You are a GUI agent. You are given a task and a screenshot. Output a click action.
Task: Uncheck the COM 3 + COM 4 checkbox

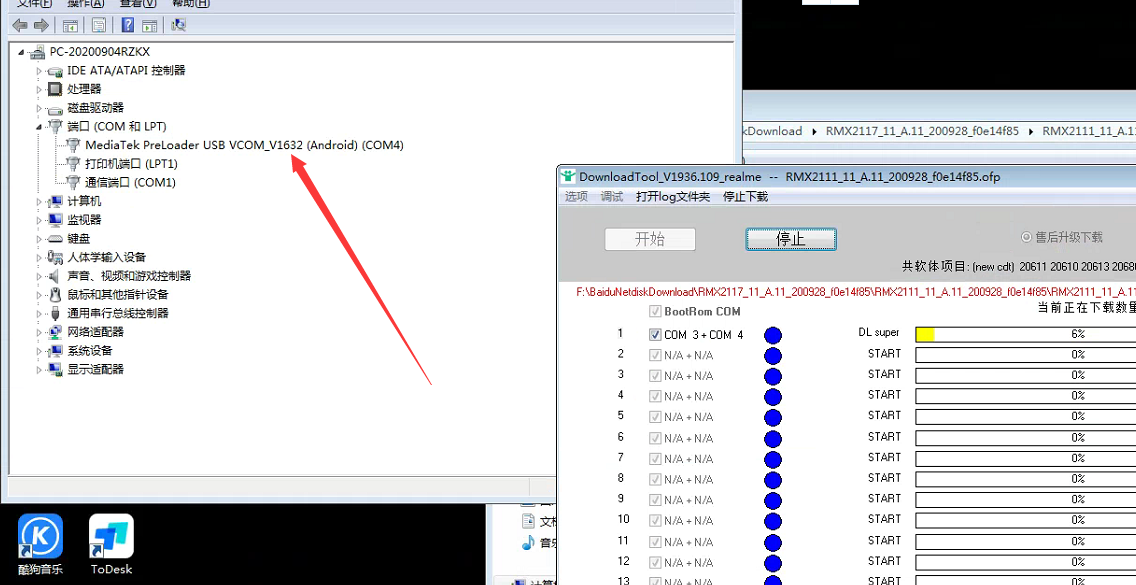tap(655, 335)
